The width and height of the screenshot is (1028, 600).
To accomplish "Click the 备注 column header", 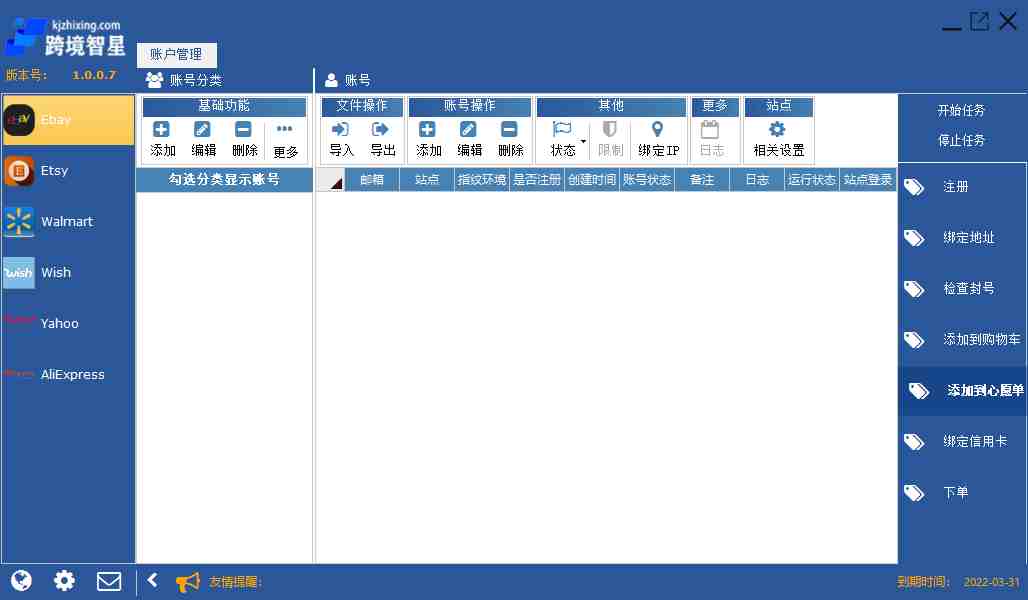I will pos(702,180).
